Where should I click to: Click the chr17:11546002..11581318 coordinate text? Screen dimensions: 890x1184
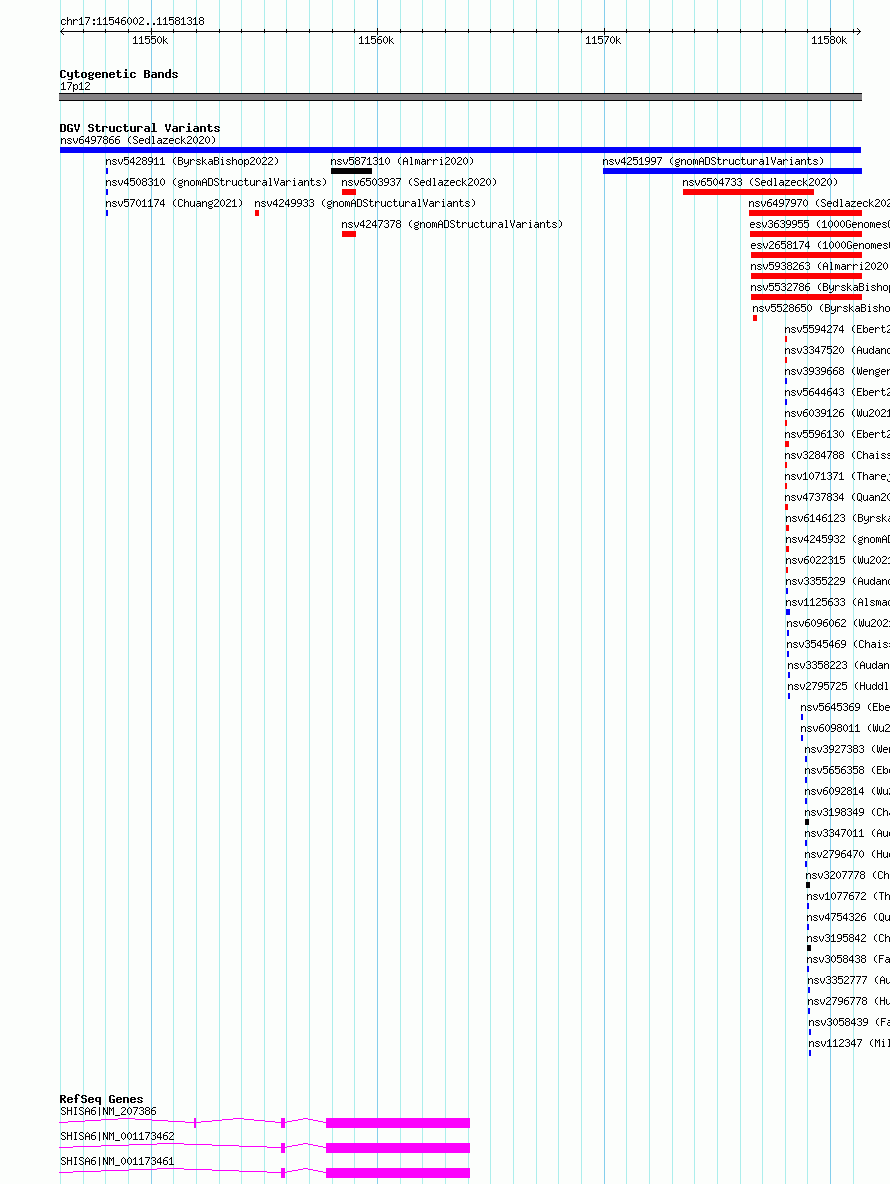pyautogui.click(x=132, y=21)
